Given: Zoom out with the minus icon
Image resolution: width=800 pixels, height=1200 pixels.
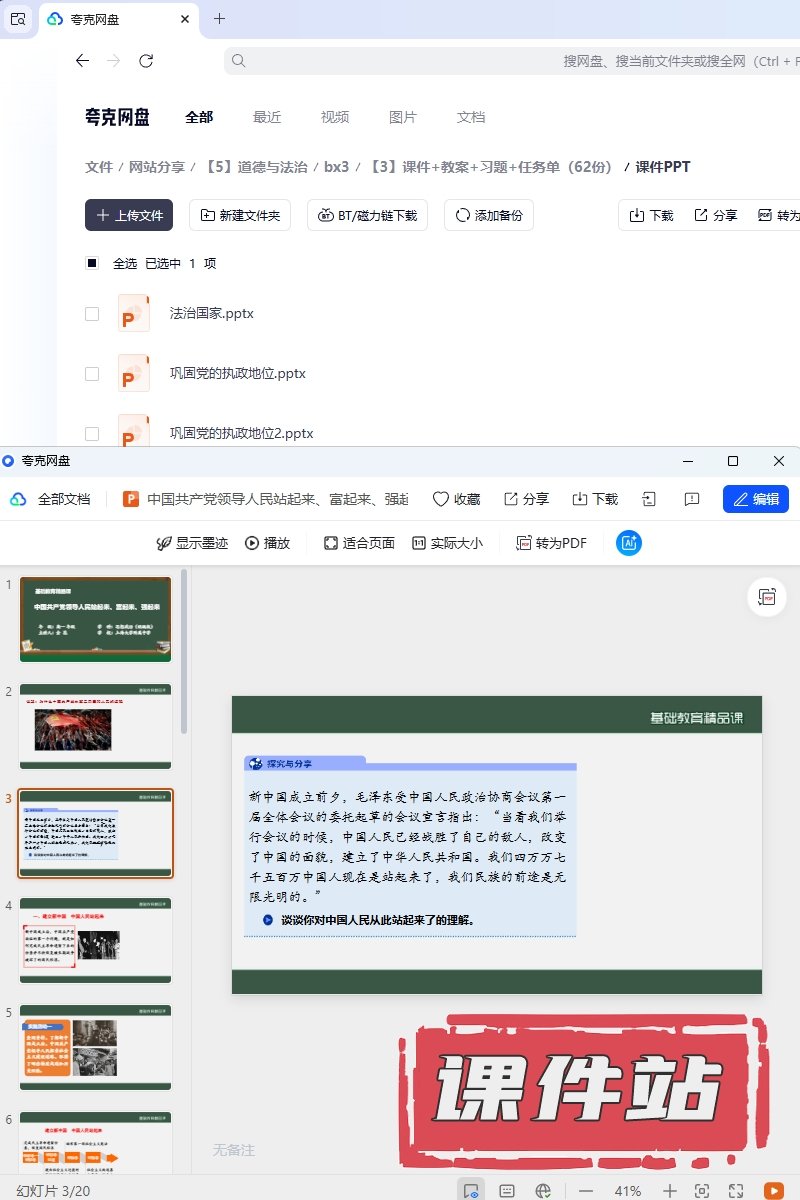Looking at the screenshot, I should tap(586, 1191).
